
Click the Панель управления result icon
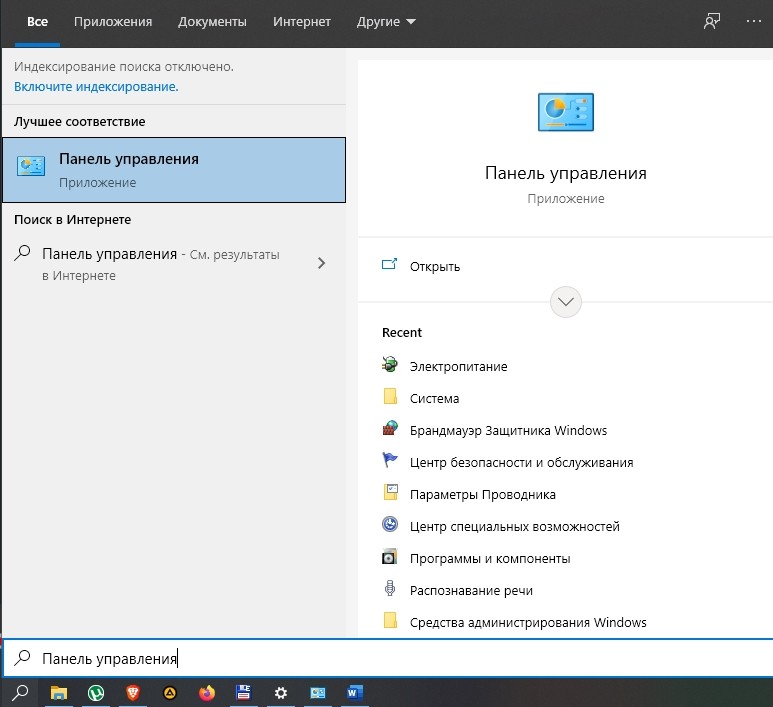31,166
